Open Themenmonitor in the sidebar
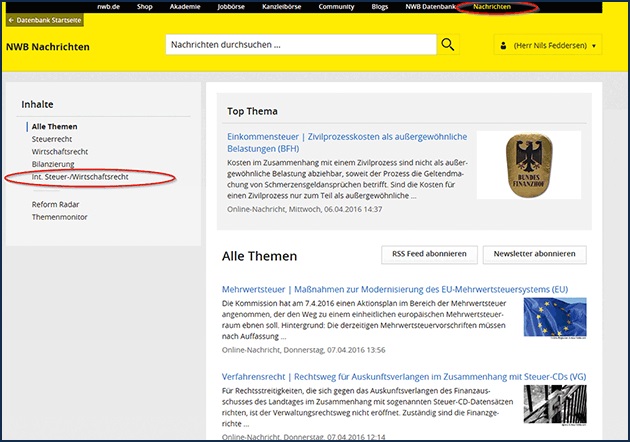 coord(60,216)
